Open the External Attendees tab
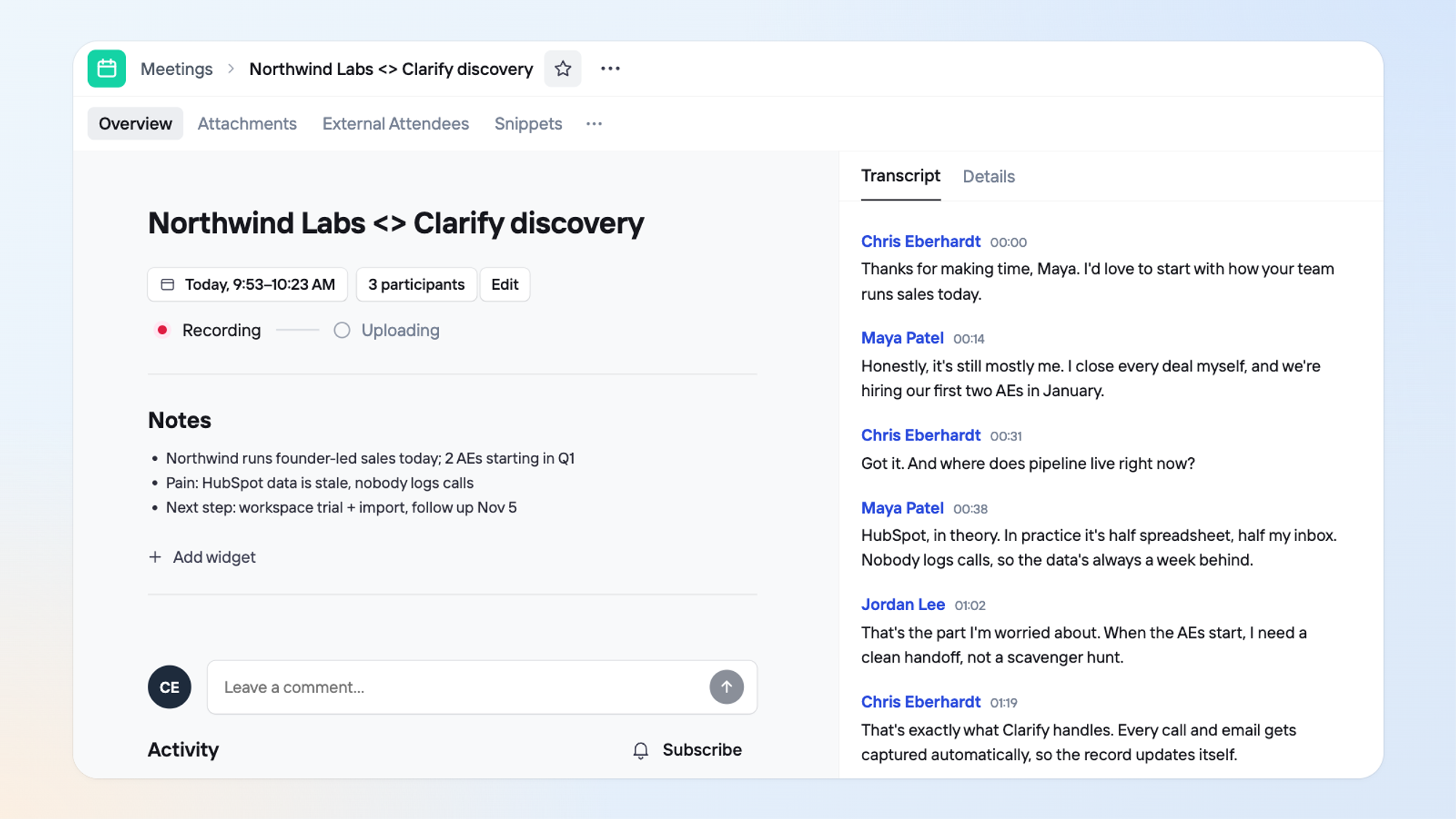The image size is (1456, 819). [395, 124]
